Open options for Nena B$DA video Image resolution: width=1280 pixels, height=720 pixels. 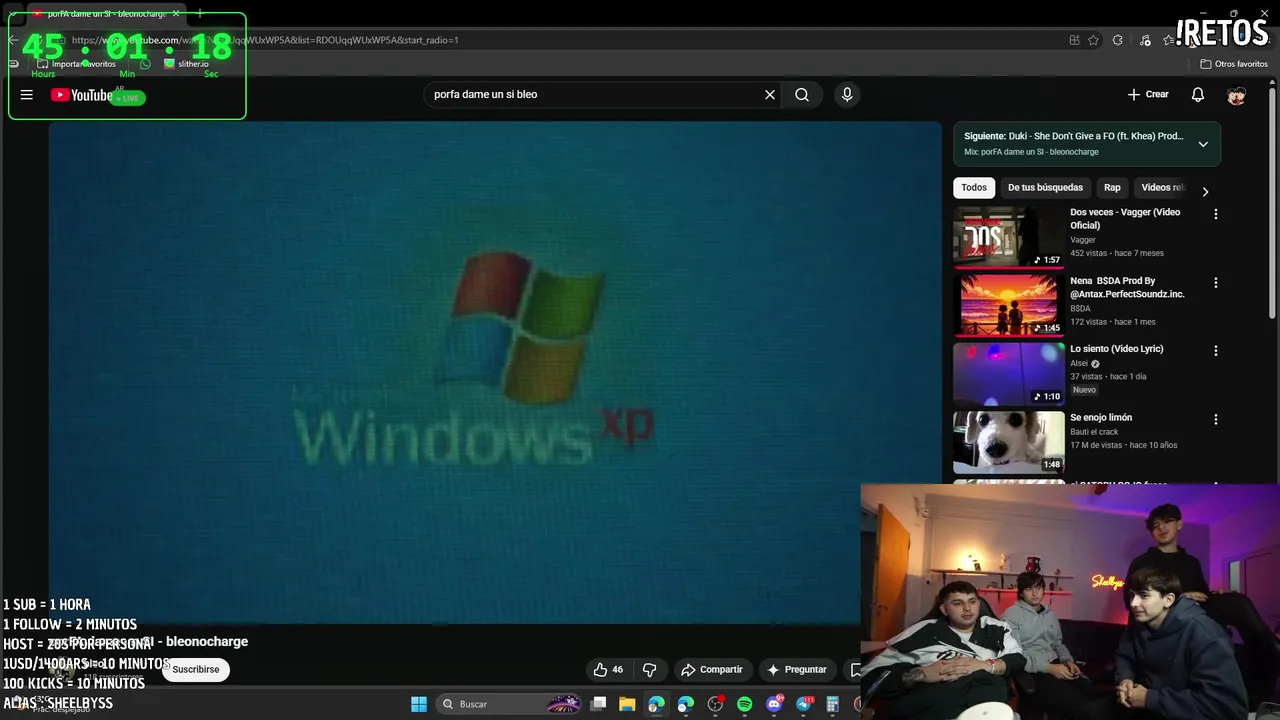pyautogui.click(x=1216, y=283)
